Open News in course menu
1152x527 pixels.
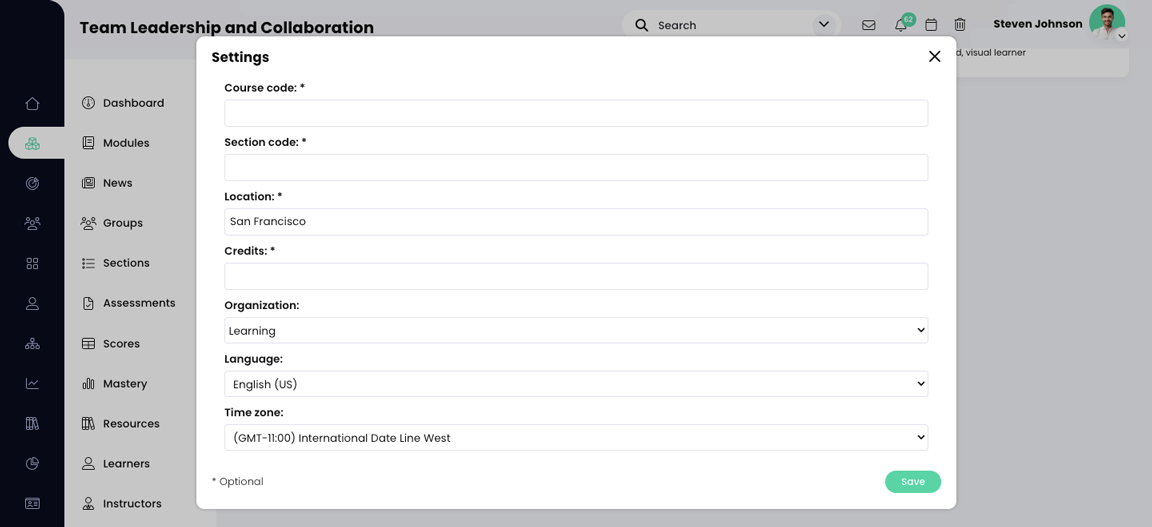(x=107, y=183)
